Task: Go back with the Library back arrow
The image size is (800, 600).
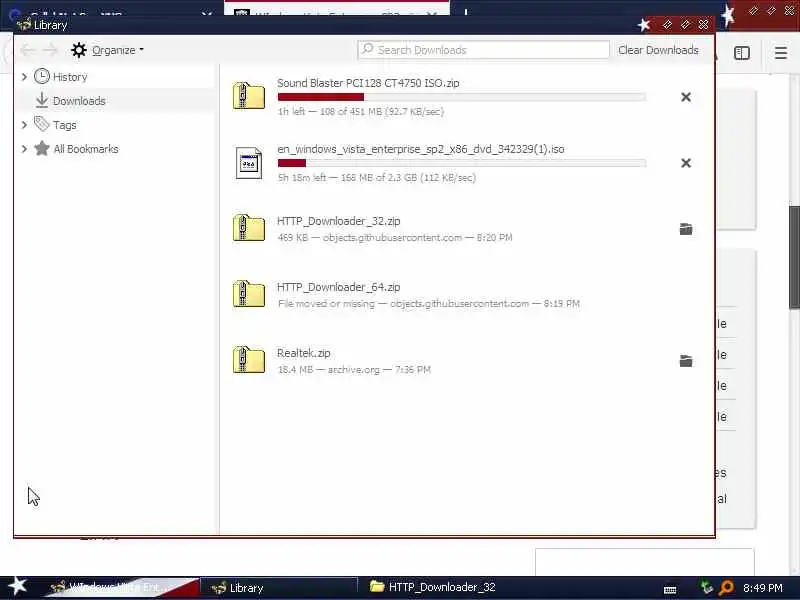Action: coord(28,50)
